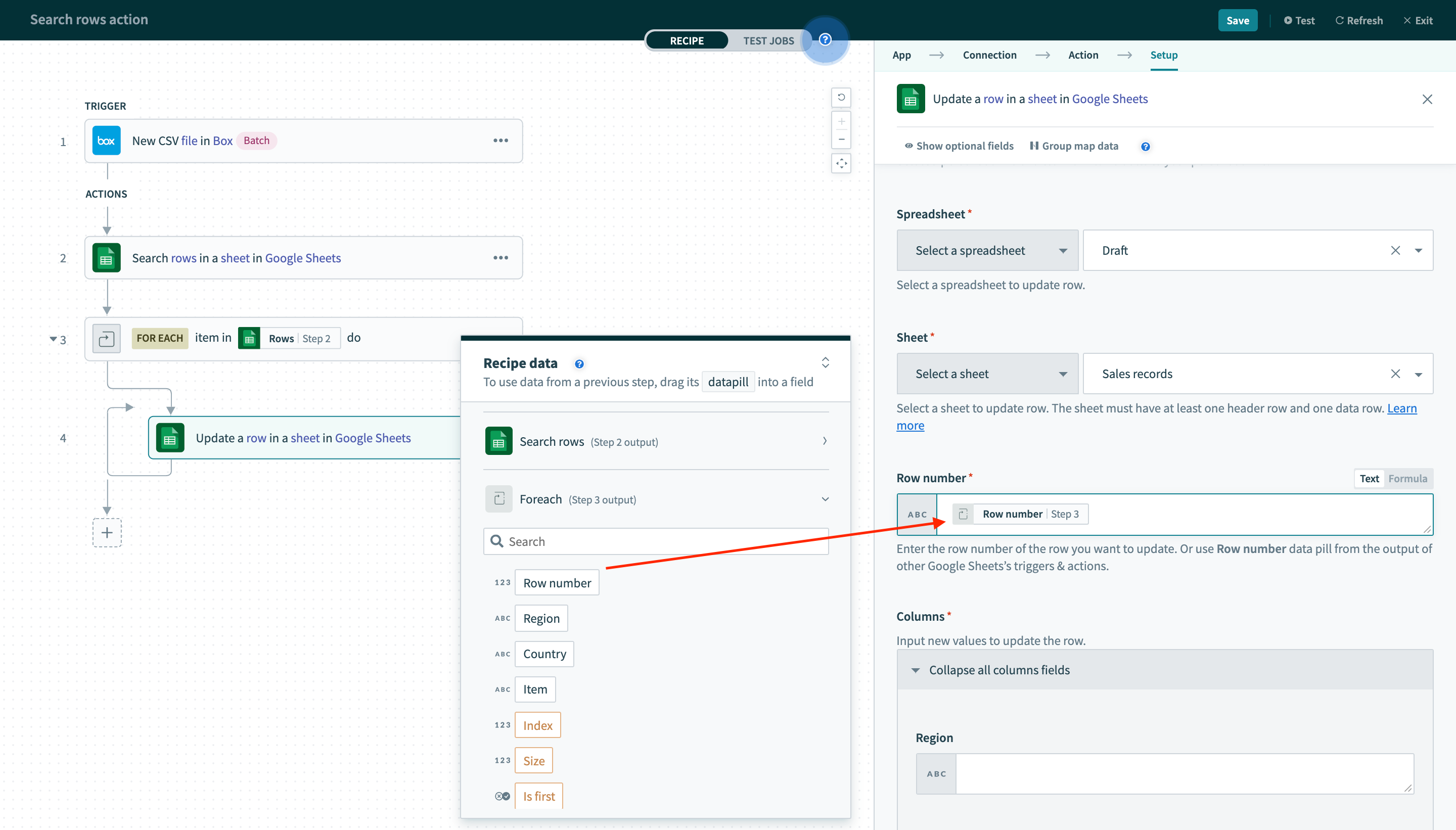Image resolution: width=1456 pixels, height=830 pixels.
Task: Select the Connection tab in the setup panel
Action: click(989, 55)
